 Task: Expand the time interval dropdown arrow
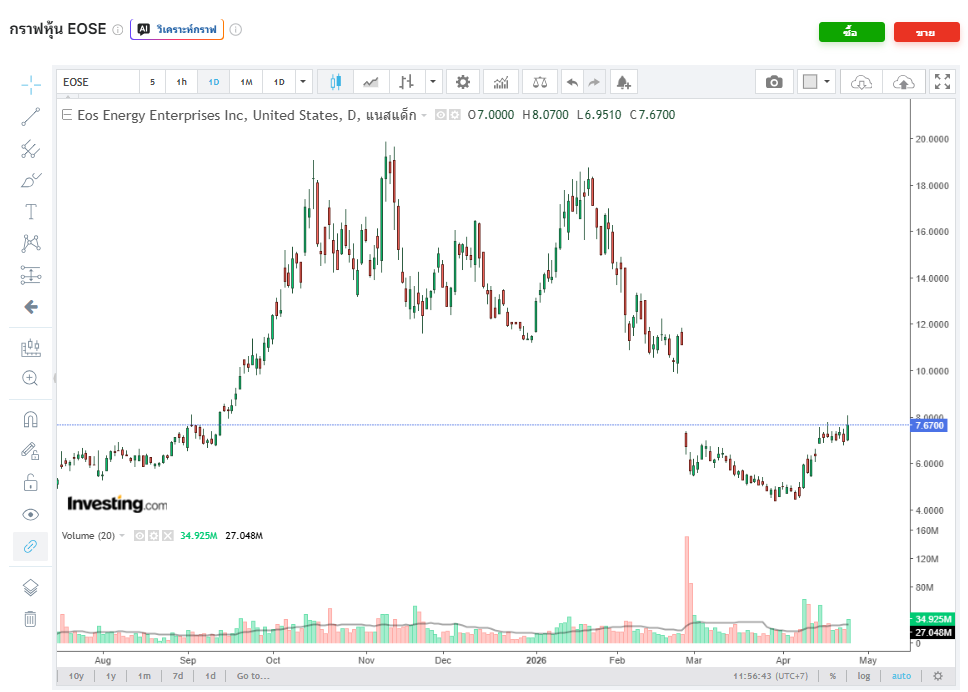304,82
